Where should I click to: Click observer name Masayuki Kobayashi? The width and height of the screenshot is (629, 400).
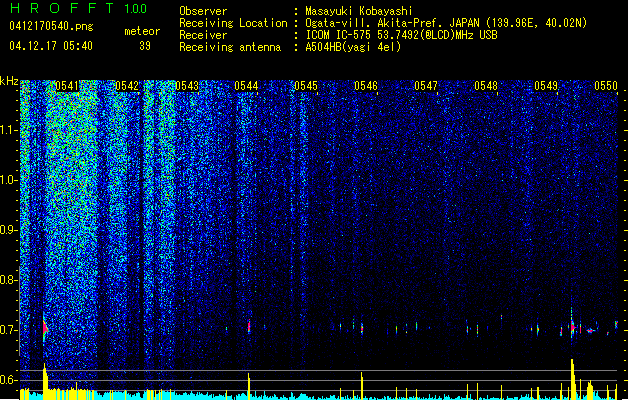[359, 11]
